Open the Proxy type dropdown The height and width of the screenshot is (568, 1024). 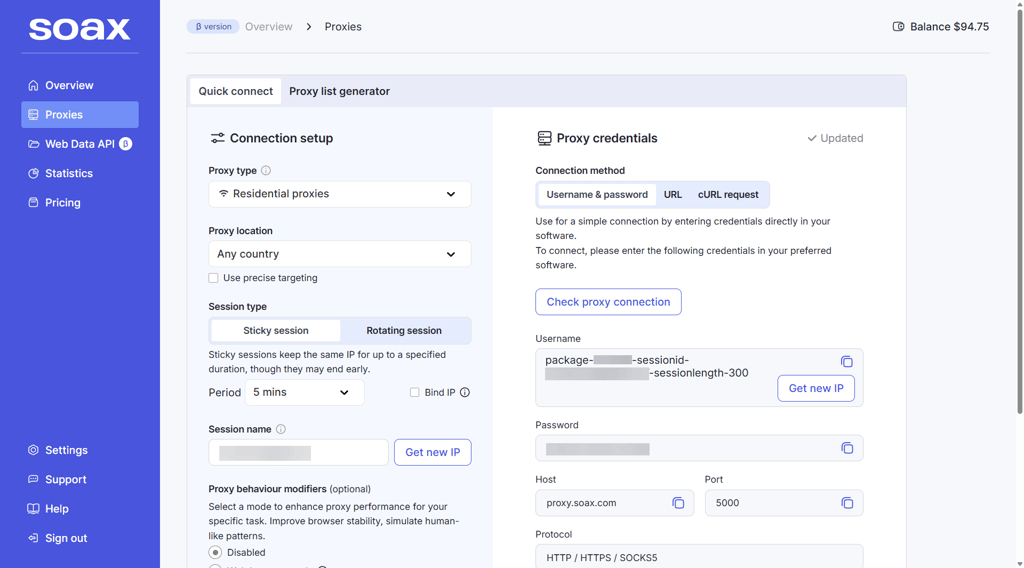340,194
